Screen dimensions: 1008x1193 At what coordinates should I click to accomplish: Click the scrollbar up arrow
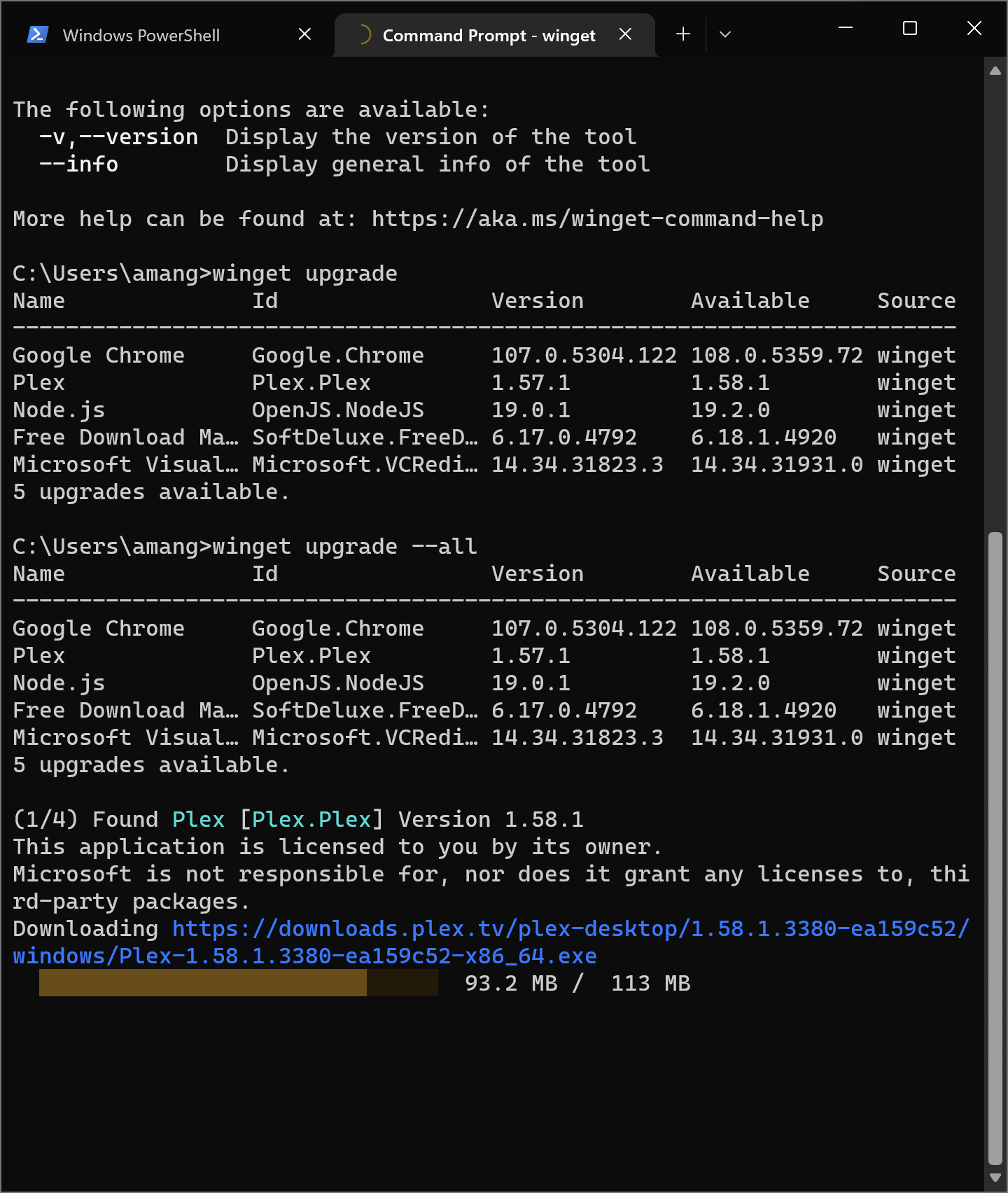click(995, 71)
